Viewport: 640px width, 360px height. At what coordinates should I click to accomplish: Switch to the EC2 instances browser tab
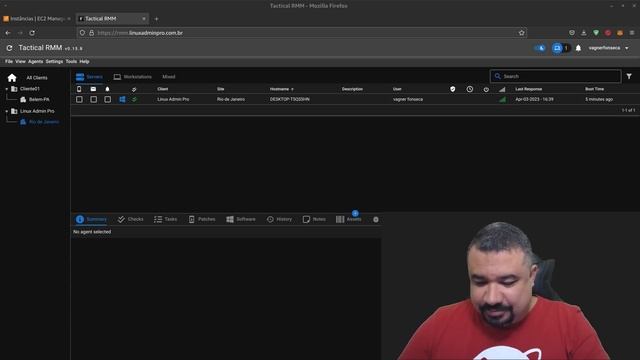(36, 19)
